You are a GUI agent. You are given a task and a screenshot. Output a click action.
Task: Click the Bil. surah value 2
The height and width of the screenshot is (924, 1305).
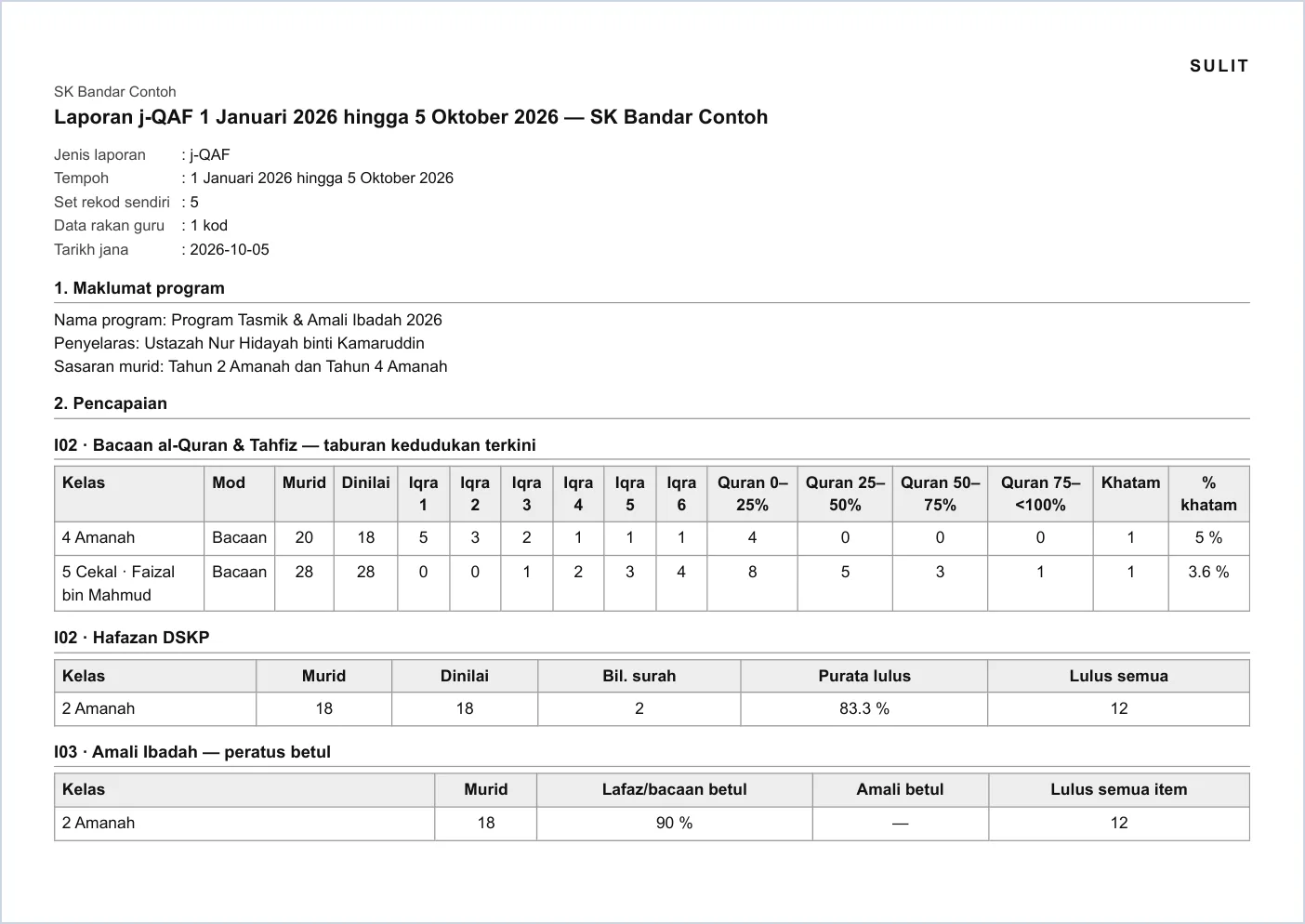click(639, 708)
